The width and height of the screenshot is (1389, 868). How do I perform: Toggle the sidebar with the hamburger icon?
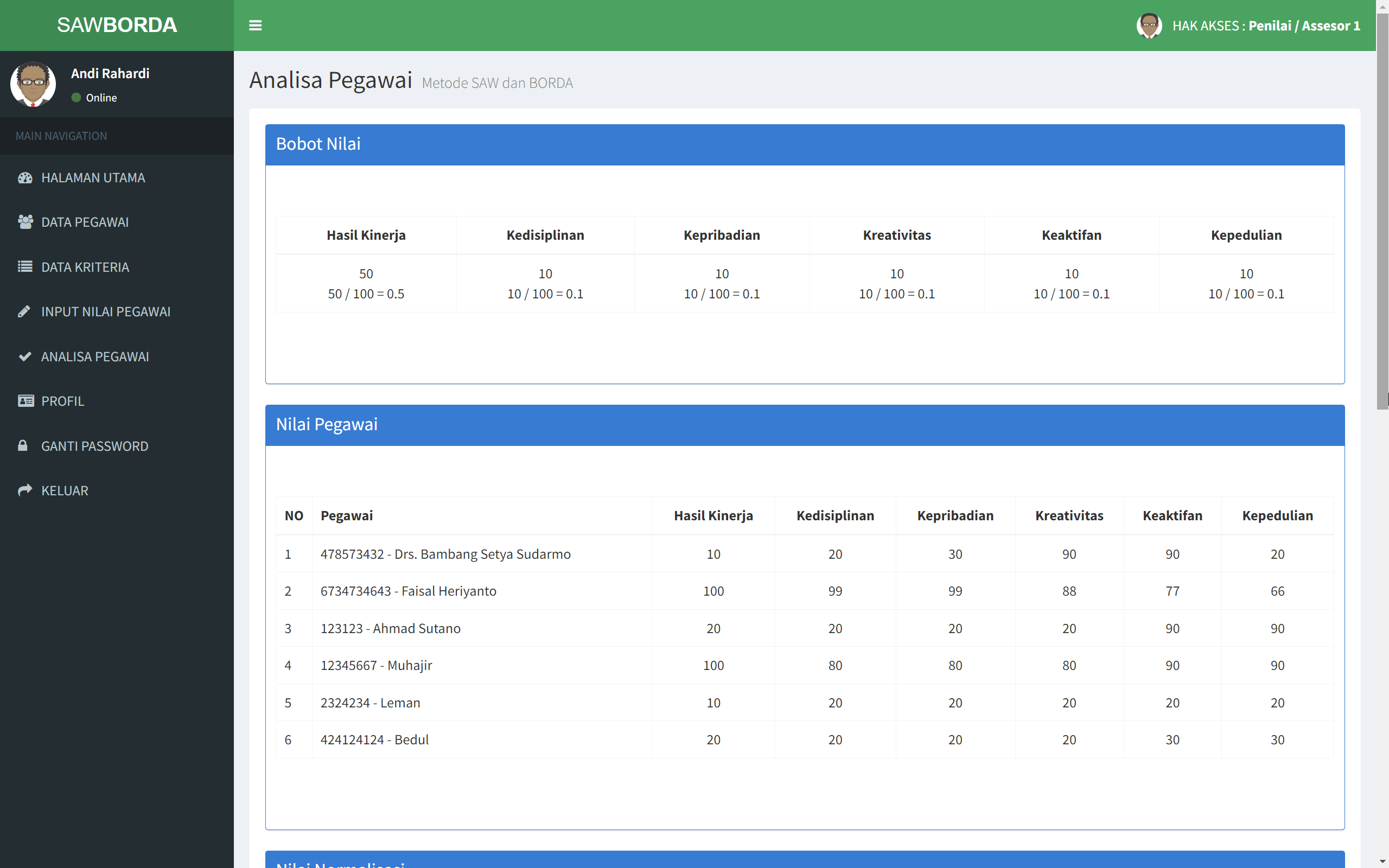[x=256, y=25]
